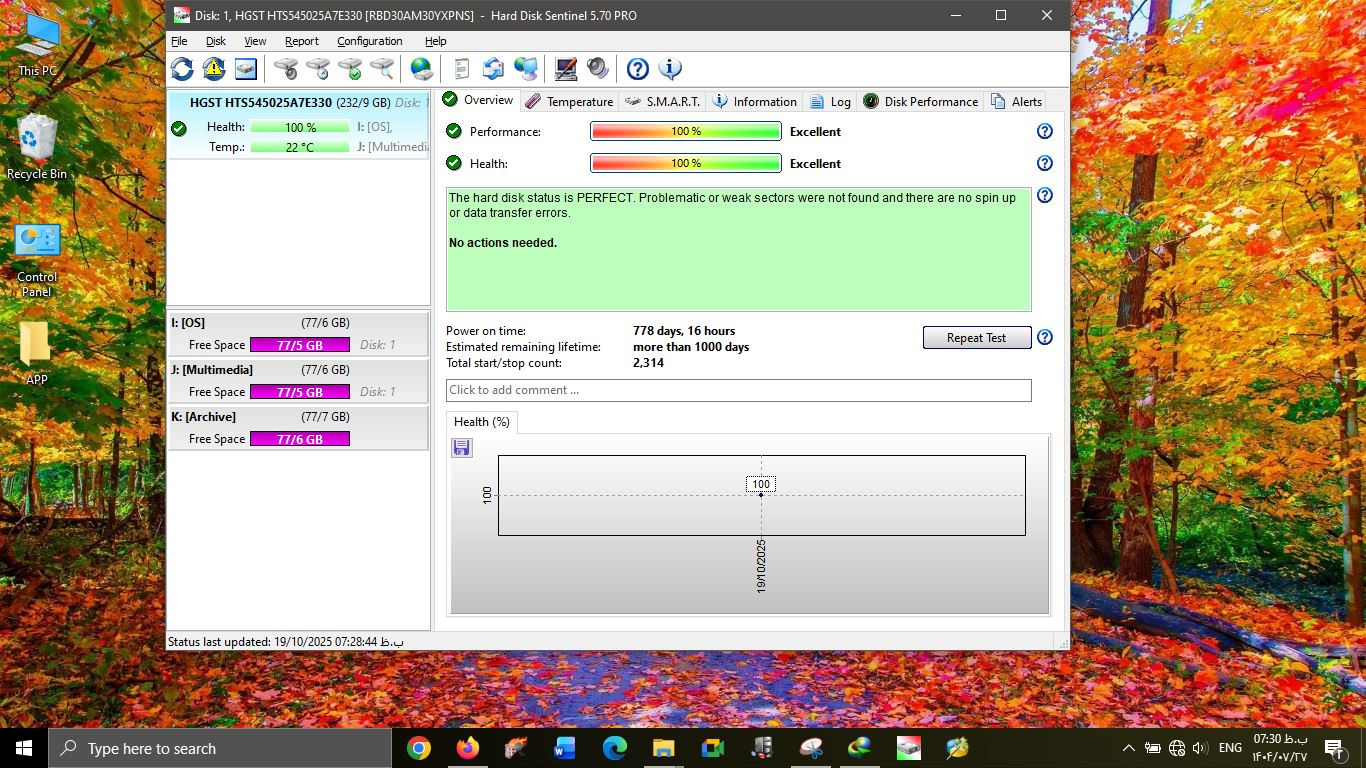Click the disk icon with green checkmark
The height and width of the screenshot is (768, 1366).
(350, 69)
